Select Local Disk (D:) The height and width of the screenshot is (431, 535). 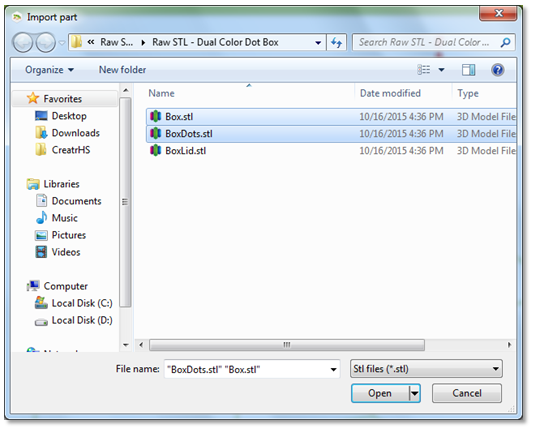point(82,320)
